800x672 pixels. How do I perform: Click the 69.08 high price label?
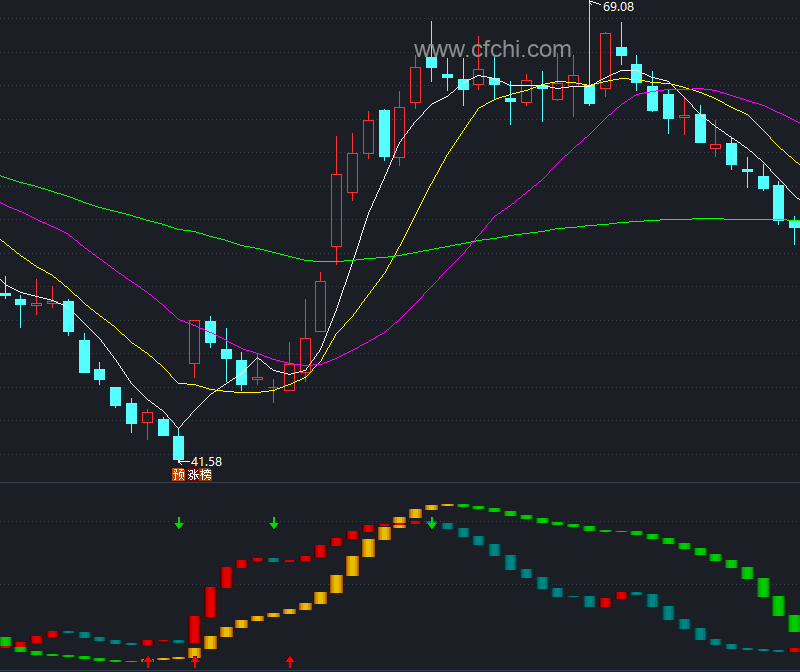(618, 7)
